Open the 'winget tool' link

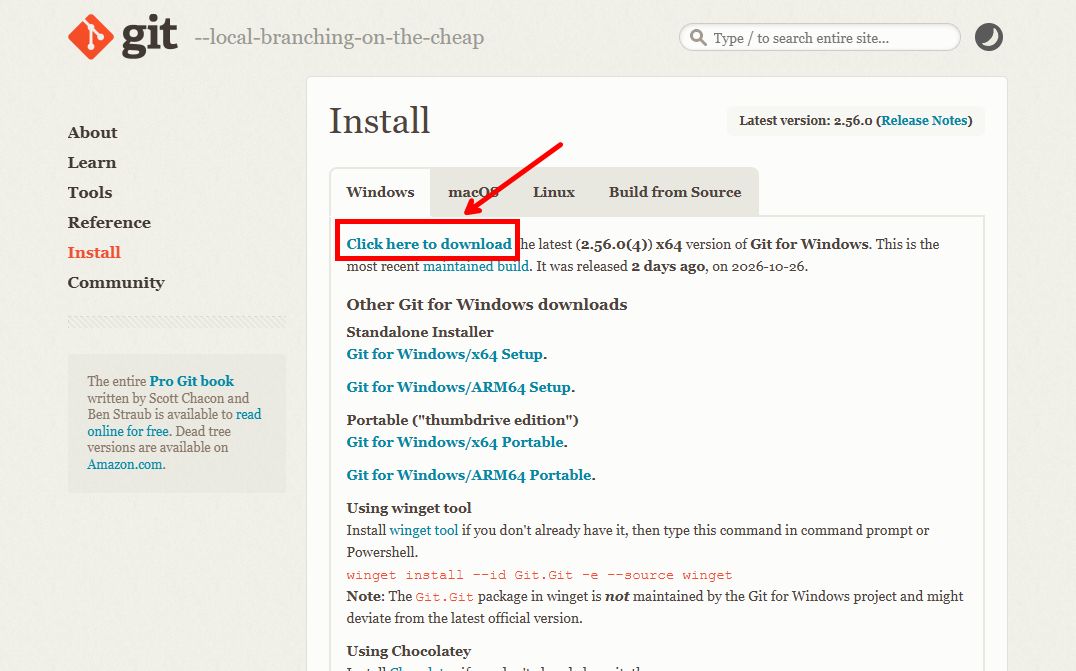tap(423, 530)
